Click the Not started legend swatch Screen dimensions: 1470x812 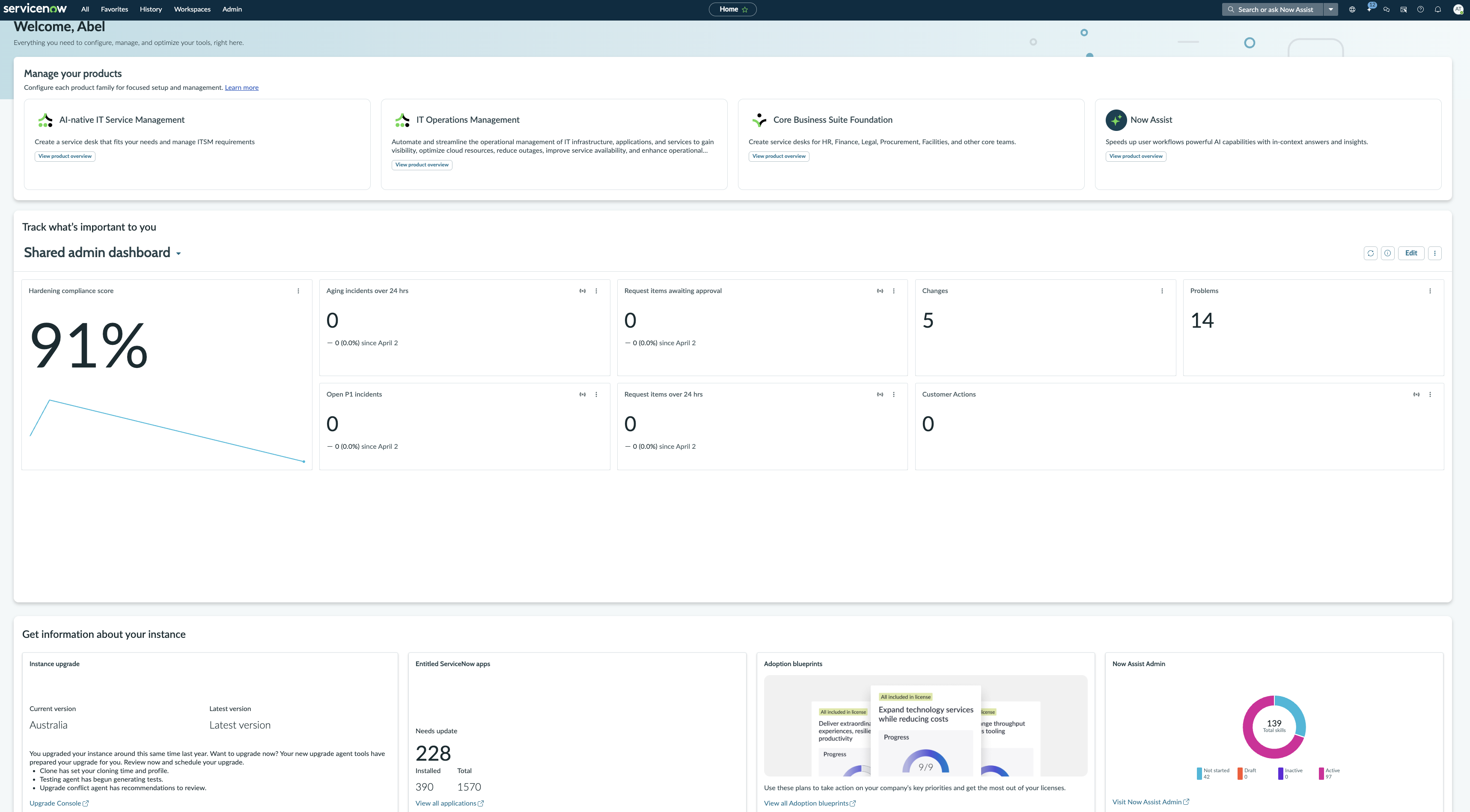tap(1199, 774)
